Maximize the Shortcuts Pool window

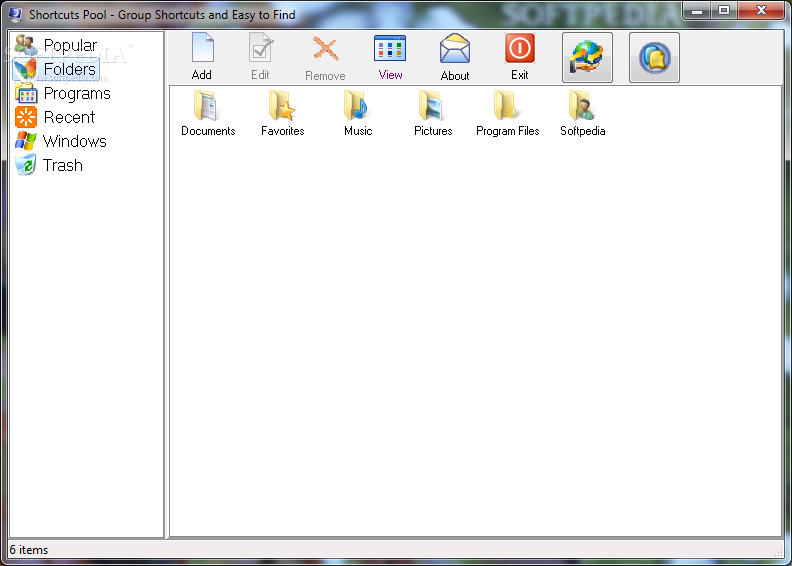click(x=724, y=10)
